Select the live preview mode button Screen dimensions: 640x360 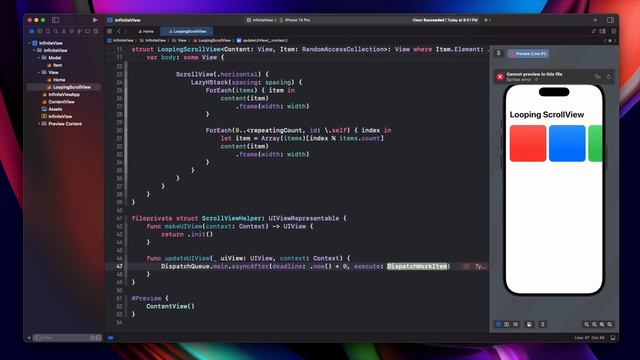click(498, 324)
